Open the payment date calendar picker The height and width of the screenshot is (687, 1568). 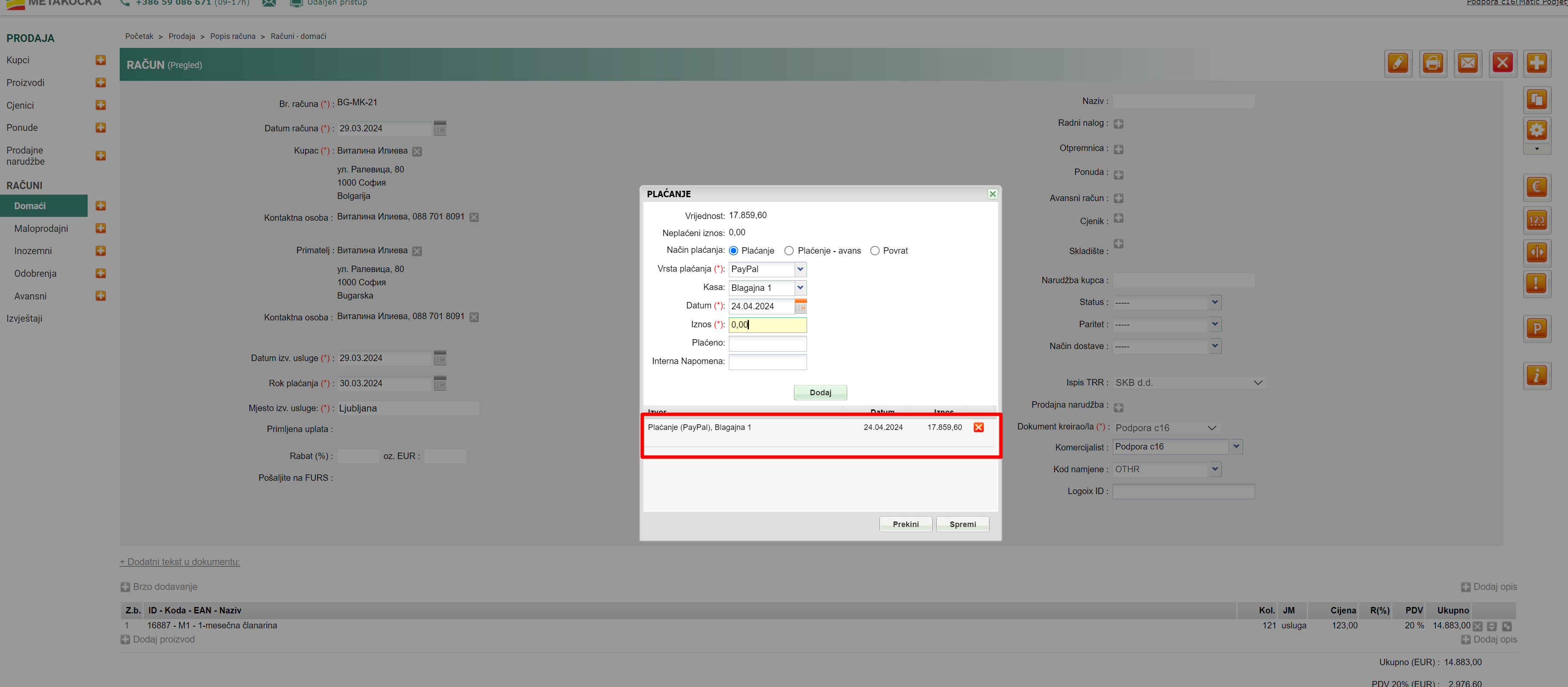(x=800, y=306)
